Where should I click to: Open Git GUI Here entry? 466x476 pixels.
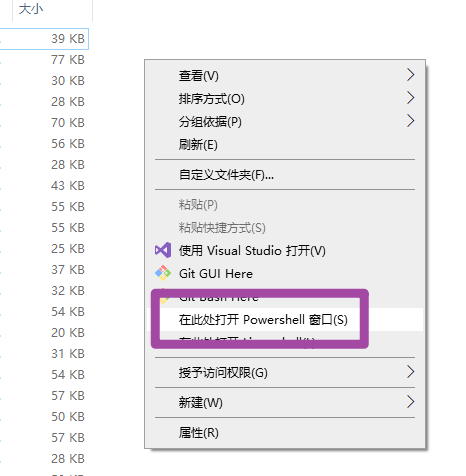tap(285, 273)
